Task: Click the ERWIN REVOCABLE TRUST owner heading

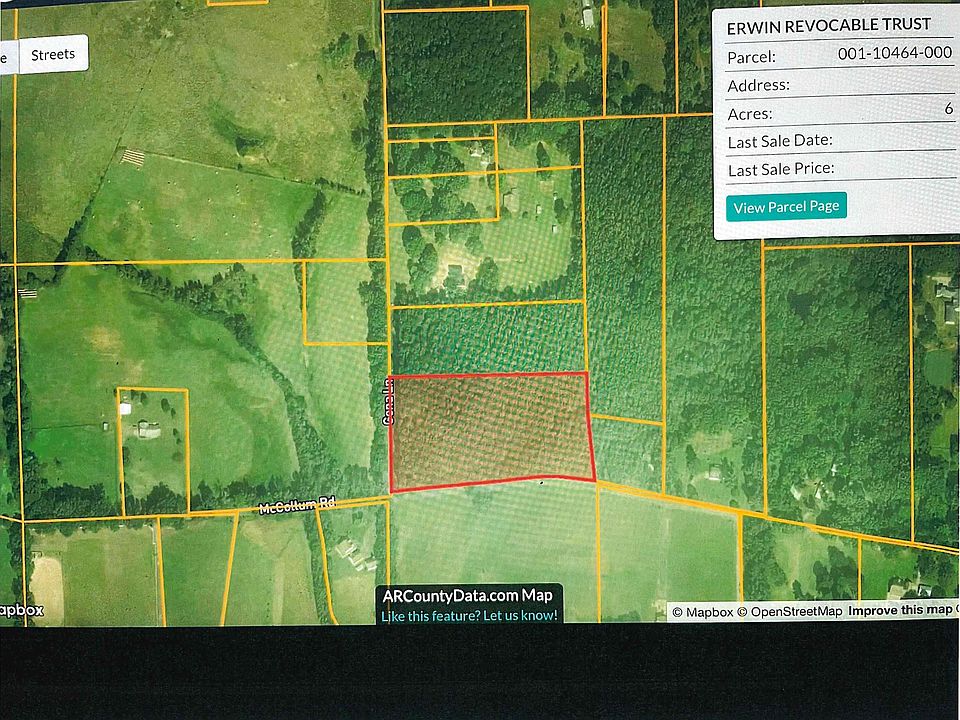Action: (828, 24)
